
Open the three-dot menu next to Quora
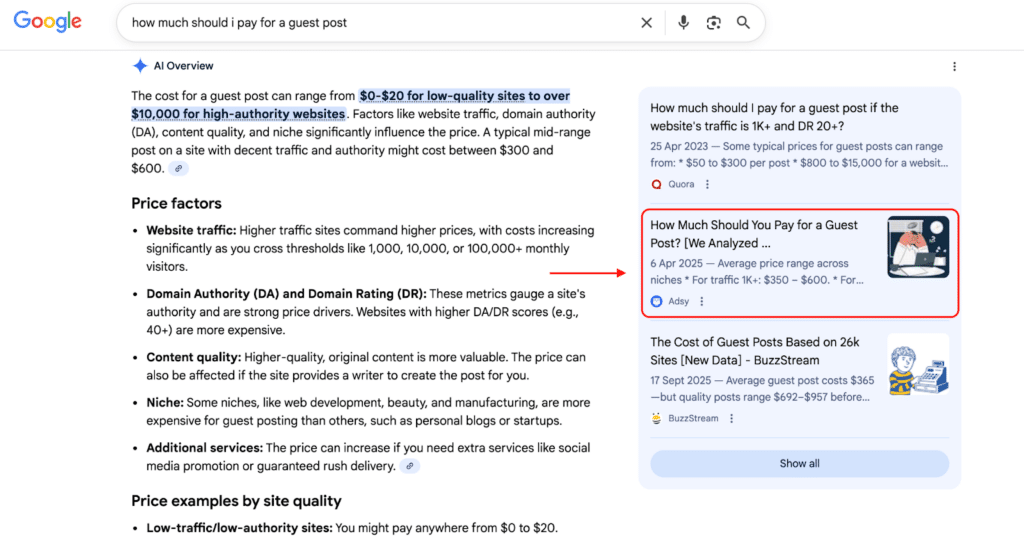pyautogui.click(x=708, y=184)
